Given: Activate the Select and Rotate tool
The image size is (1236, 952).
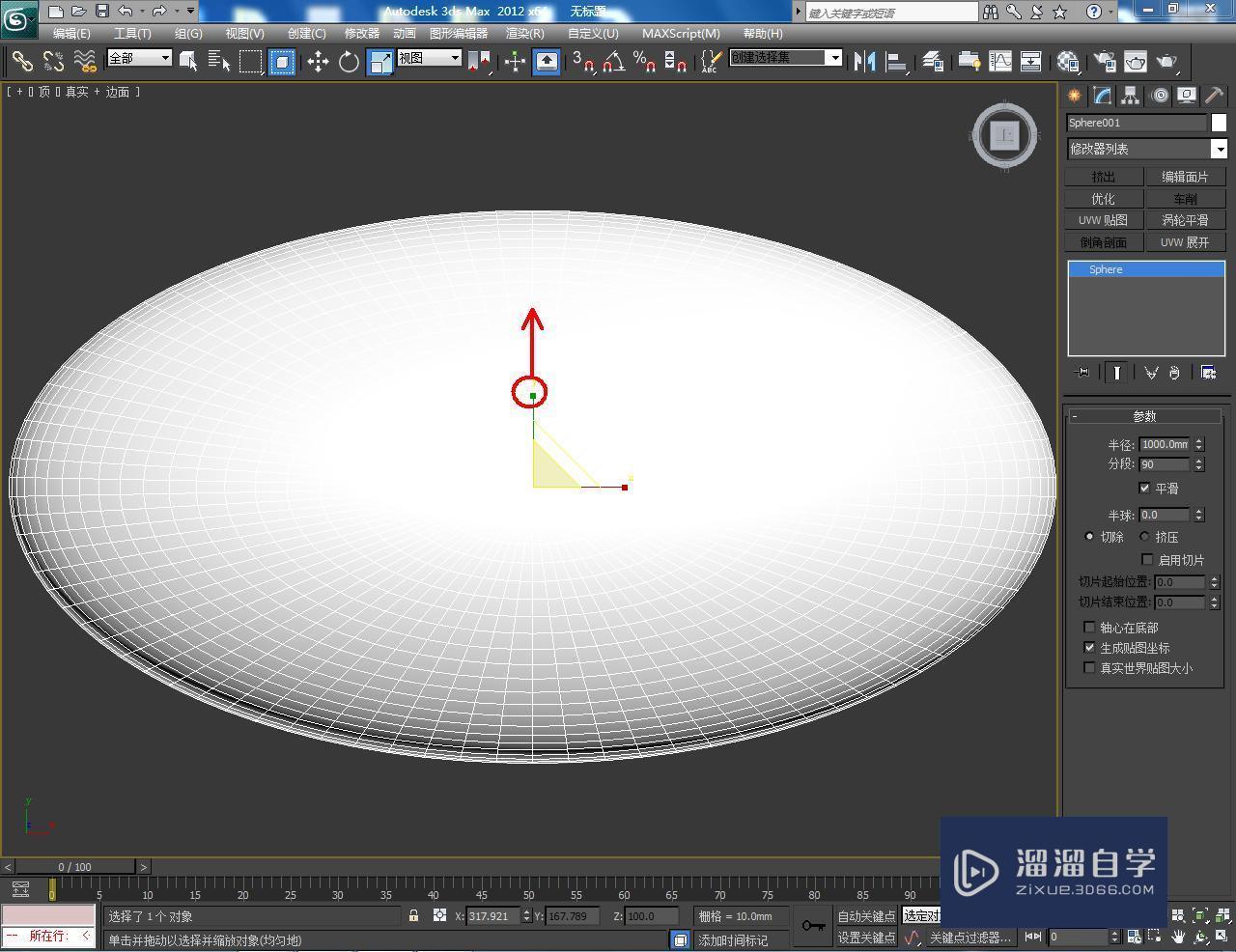Looking at the screenshot, I should (348, 61).
